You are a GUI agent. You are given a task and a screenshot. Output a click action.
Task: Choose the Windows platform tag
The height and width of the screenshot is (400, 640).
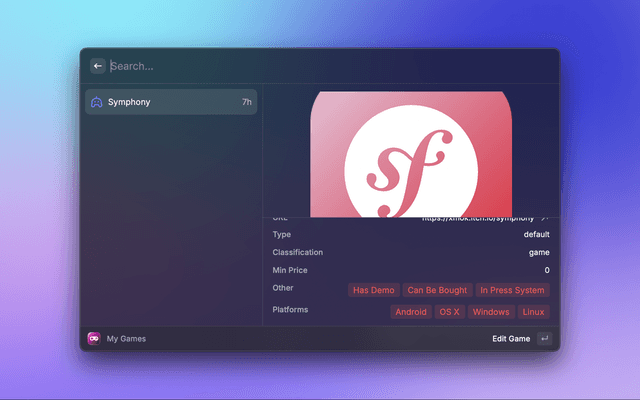[490, 312]
